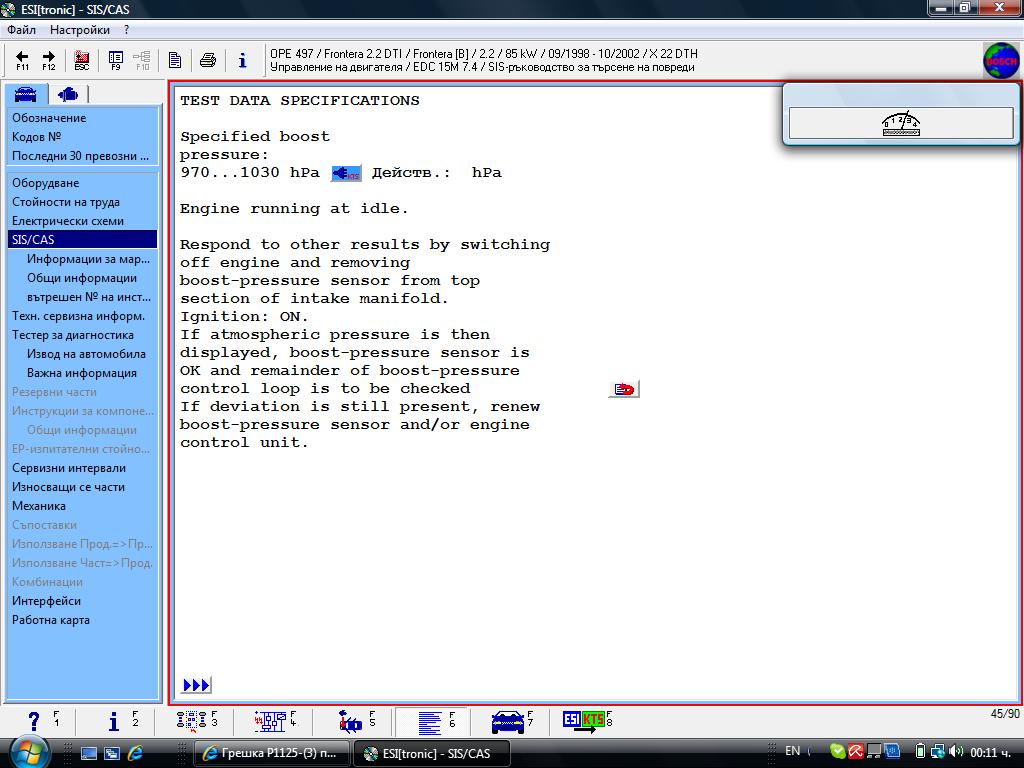Click the KTS connector icon beside 970...1030 hPa
Screen dimensions: 1024x768
tap(346, 174)
